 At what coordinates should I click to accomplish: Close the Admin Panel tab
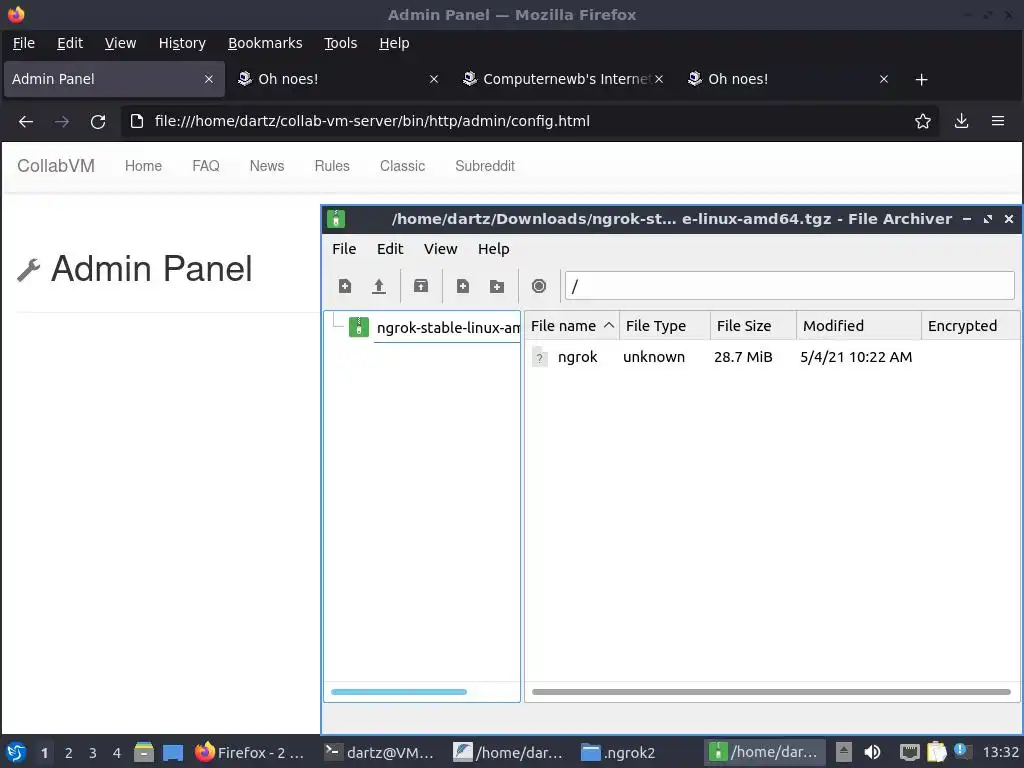coord(208,79)
